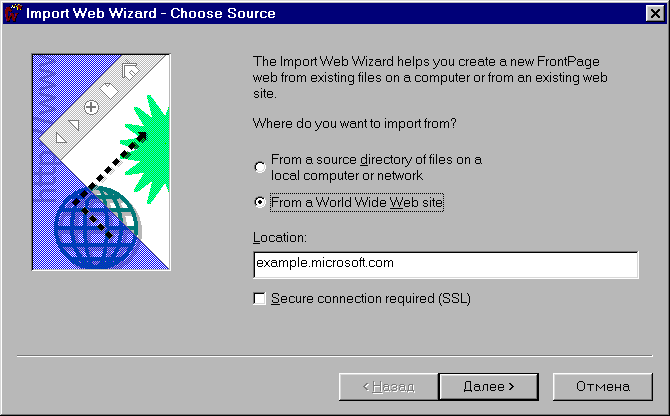Click the "From a World Wide Web site" label
The height and width of the screenshot is (416, 670).
[356, 203]
